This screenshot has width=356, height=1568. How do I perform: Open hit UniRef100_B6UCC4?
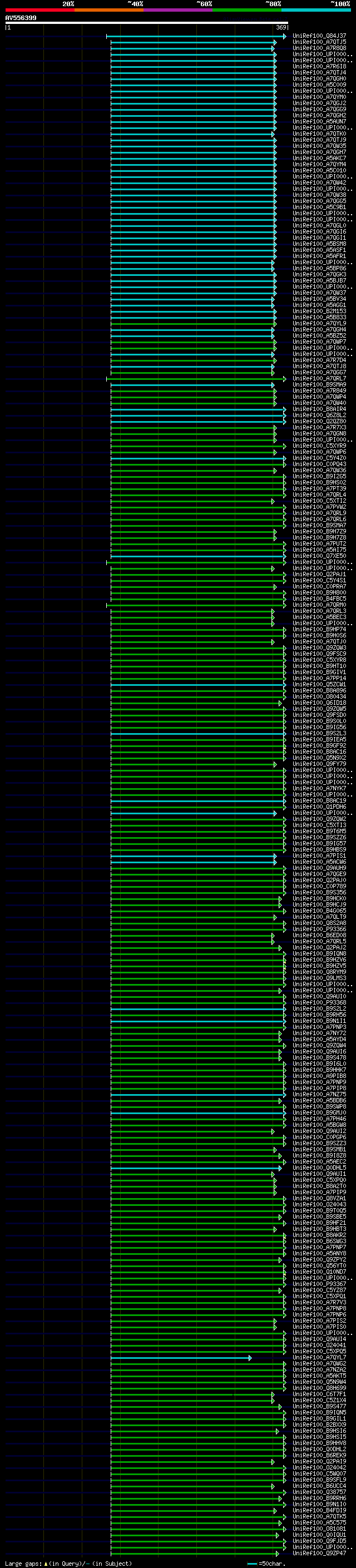pyautogui.click(x=319, y=1486)
